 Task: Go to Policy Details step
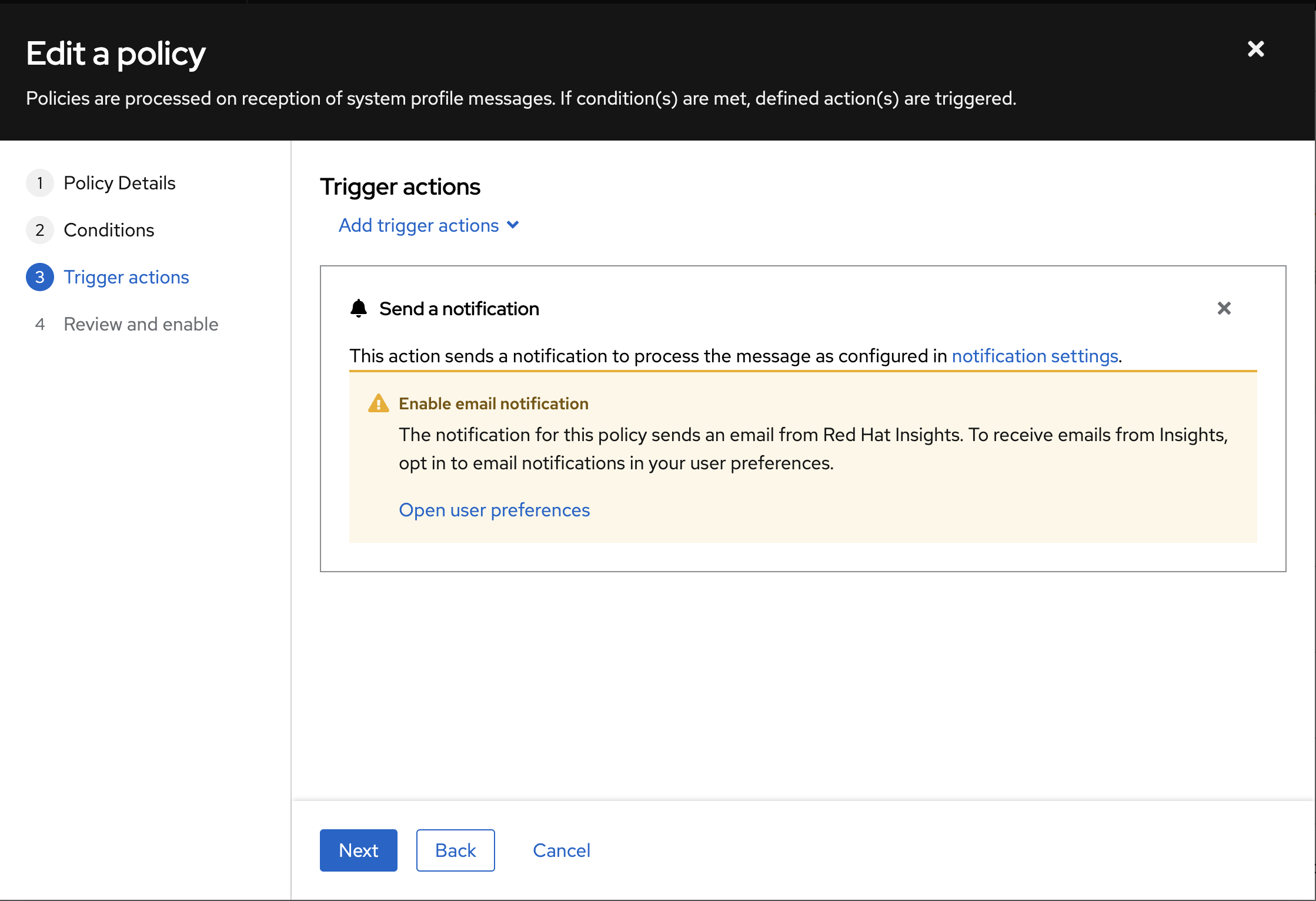coord(119,183)
